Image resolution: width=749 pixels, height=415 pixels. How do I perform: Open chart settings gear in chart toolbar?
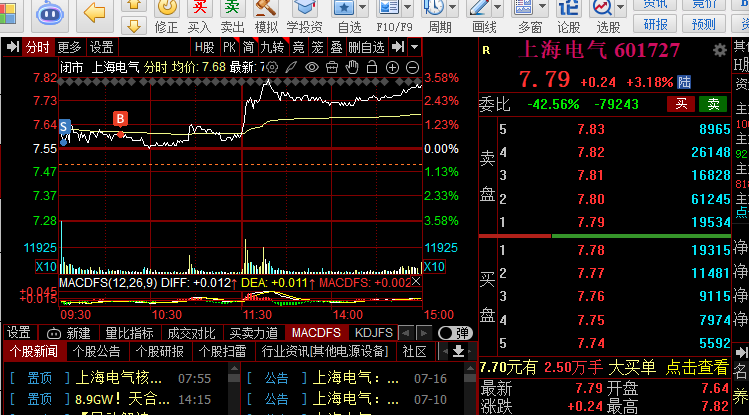[272, 67]
